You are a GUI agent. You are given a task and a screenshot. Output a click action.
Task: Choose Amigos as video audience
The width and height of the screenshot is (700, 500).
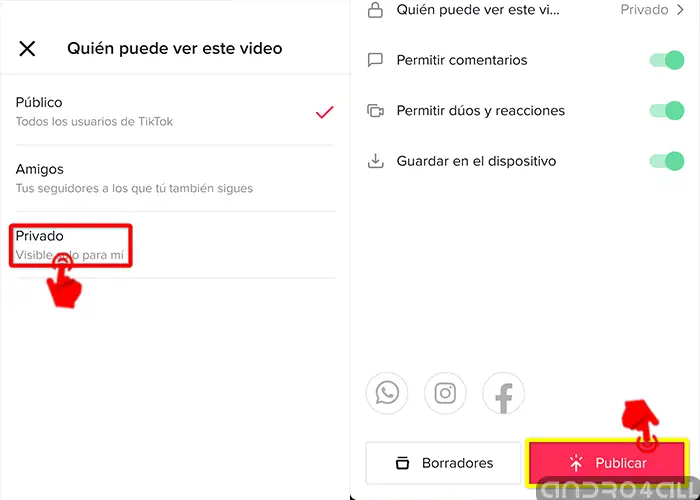tap(175, 178)
